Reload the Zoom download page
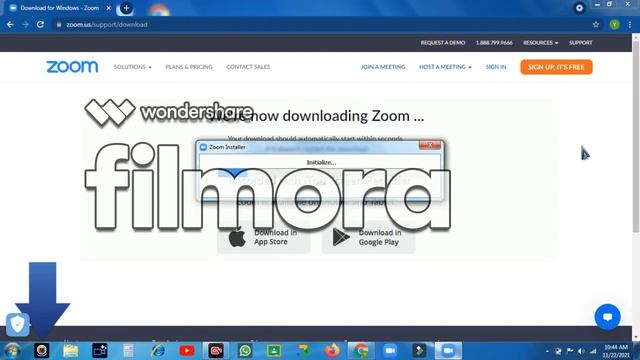The image size is (640, 360). 40,24
